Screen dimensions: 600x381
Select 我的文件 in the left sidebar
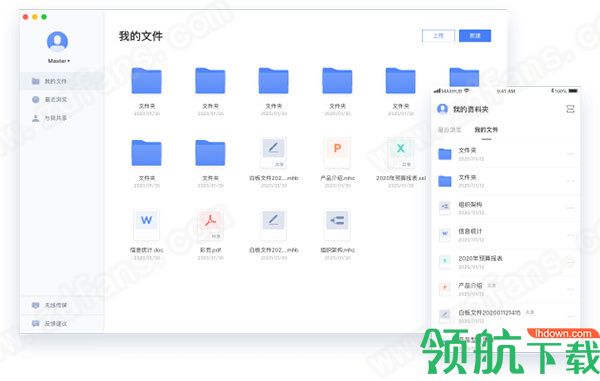(x=62, y=81)
